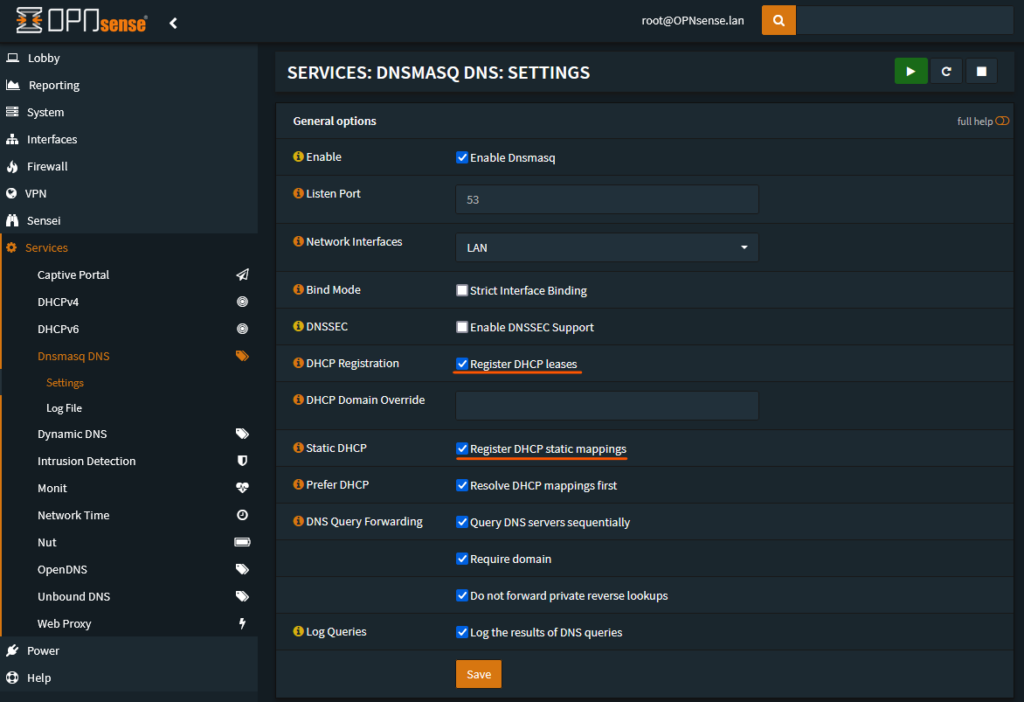Click the Web Proxy lightning bolt icon

coord(242,624)
